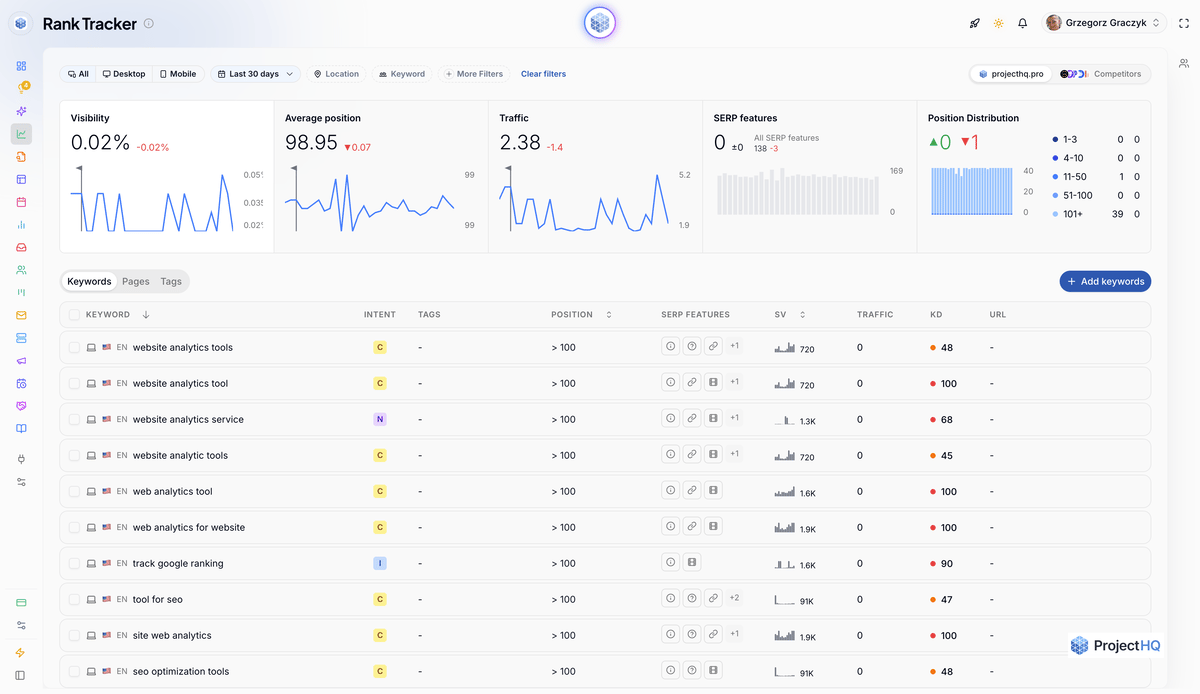Click the ProjectHQ logo at the sidebar top

[x=21, y=23]
